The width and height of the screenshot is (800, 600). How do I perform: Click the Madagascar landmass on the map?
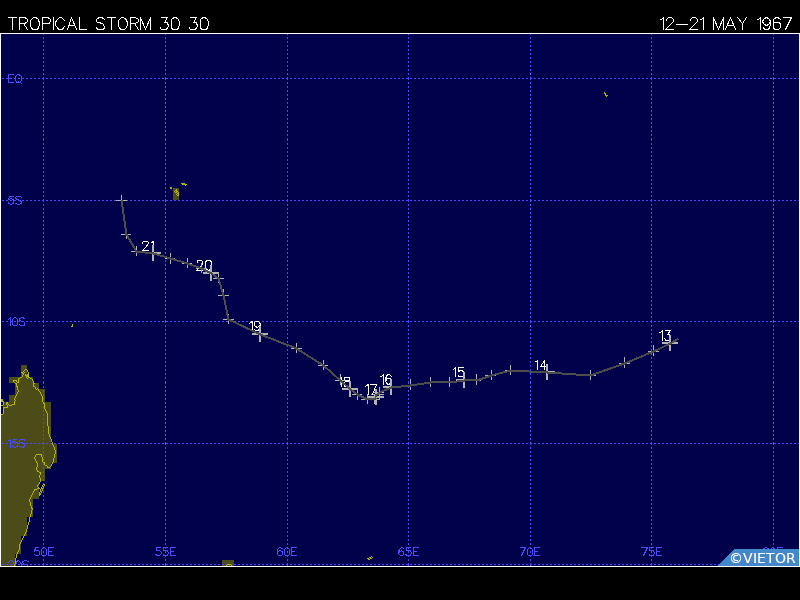(x=23, y=459)
